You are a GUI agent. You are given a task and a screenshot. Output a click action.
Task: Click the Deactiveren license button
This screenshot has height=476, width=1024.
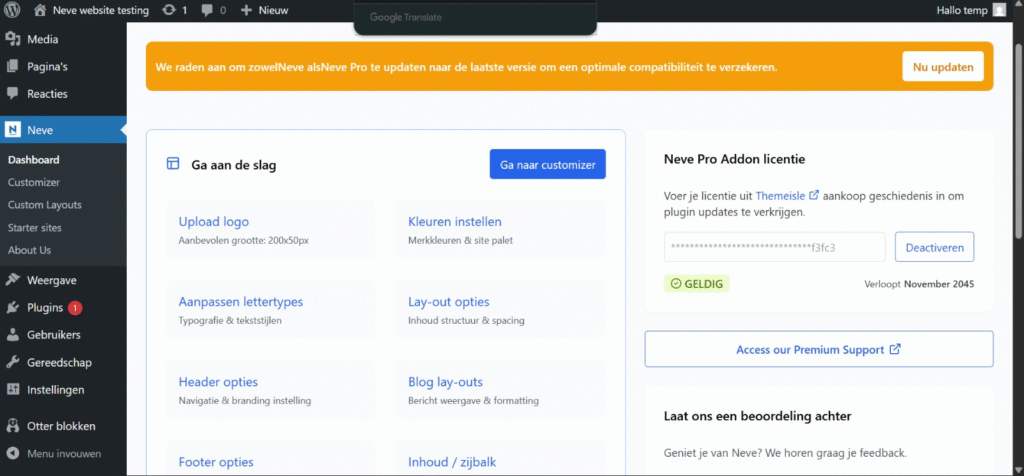[934, 247]
